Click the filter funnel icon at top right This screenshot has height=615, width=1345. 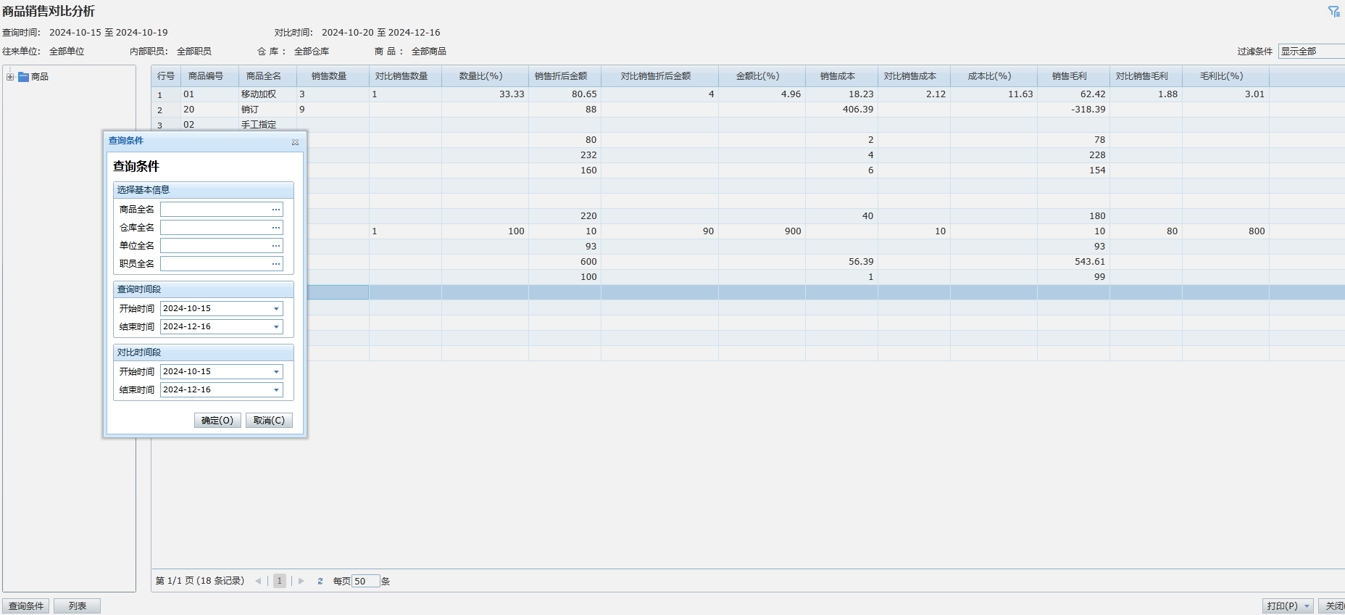(x=1333, y=11)
